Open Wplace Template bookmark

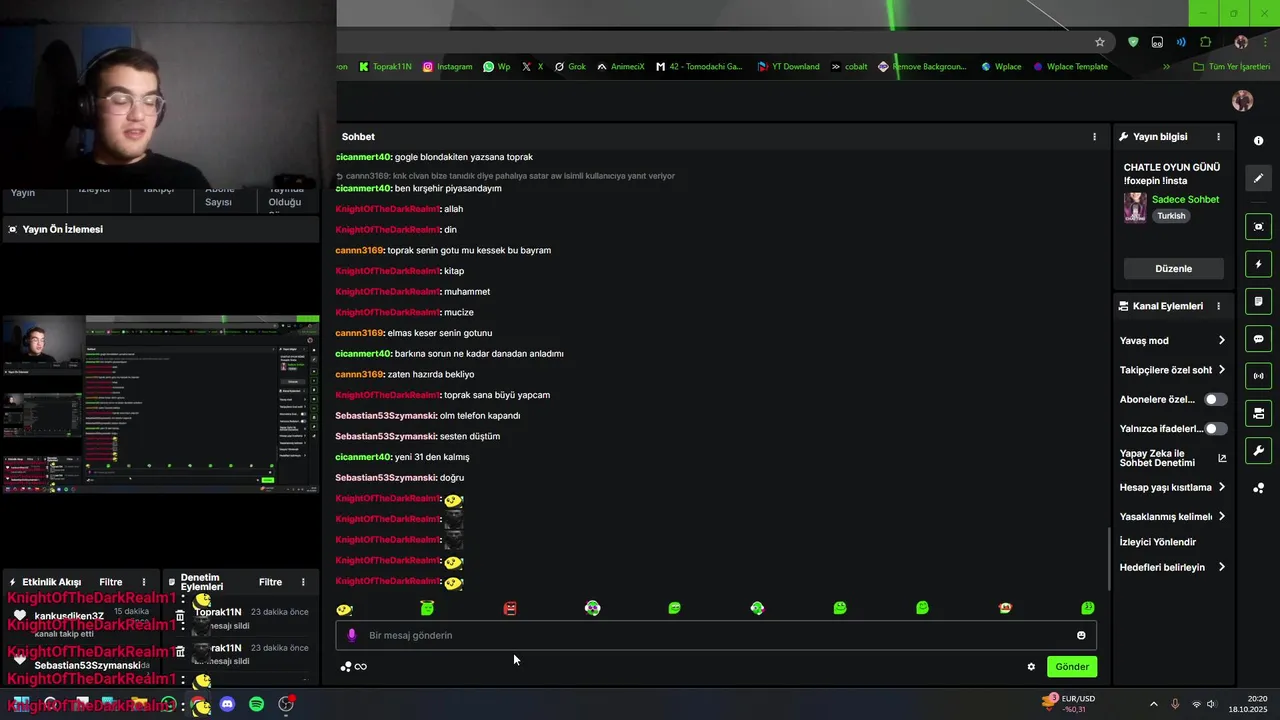click(1070, 67)
